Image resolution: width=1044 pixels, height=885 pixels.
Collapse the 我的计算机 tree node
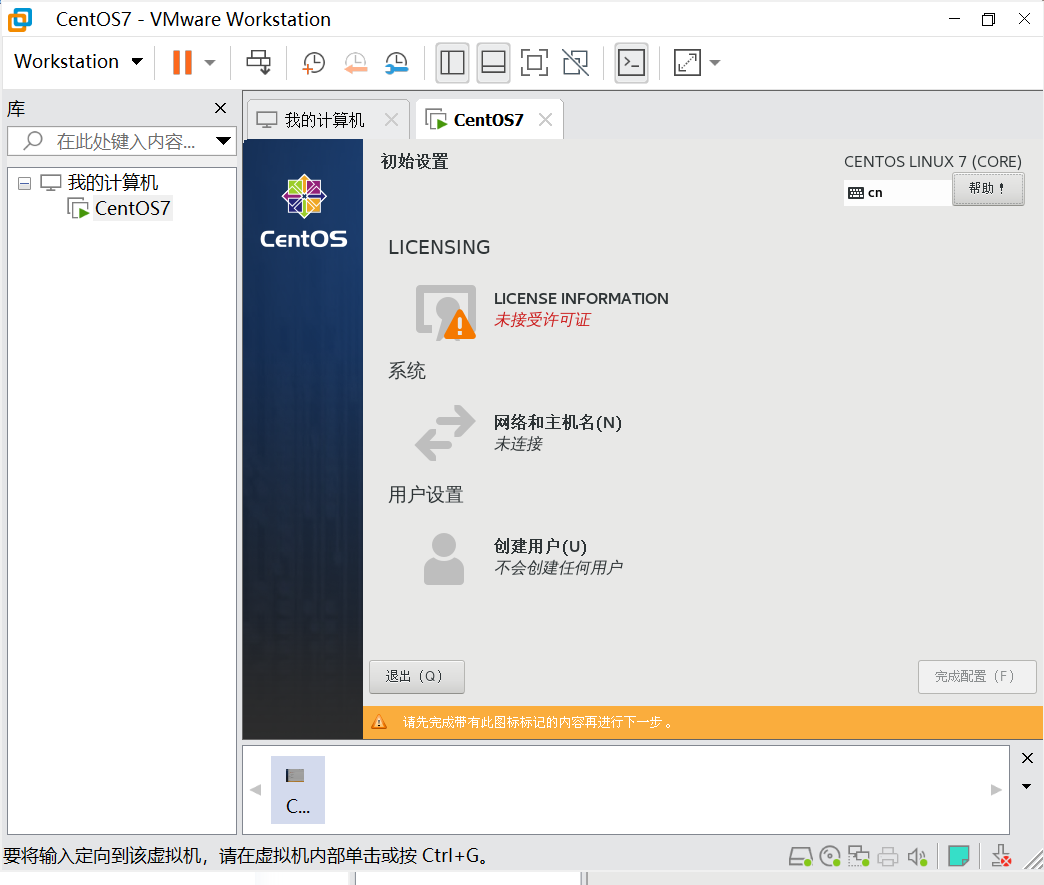[25, 183]
